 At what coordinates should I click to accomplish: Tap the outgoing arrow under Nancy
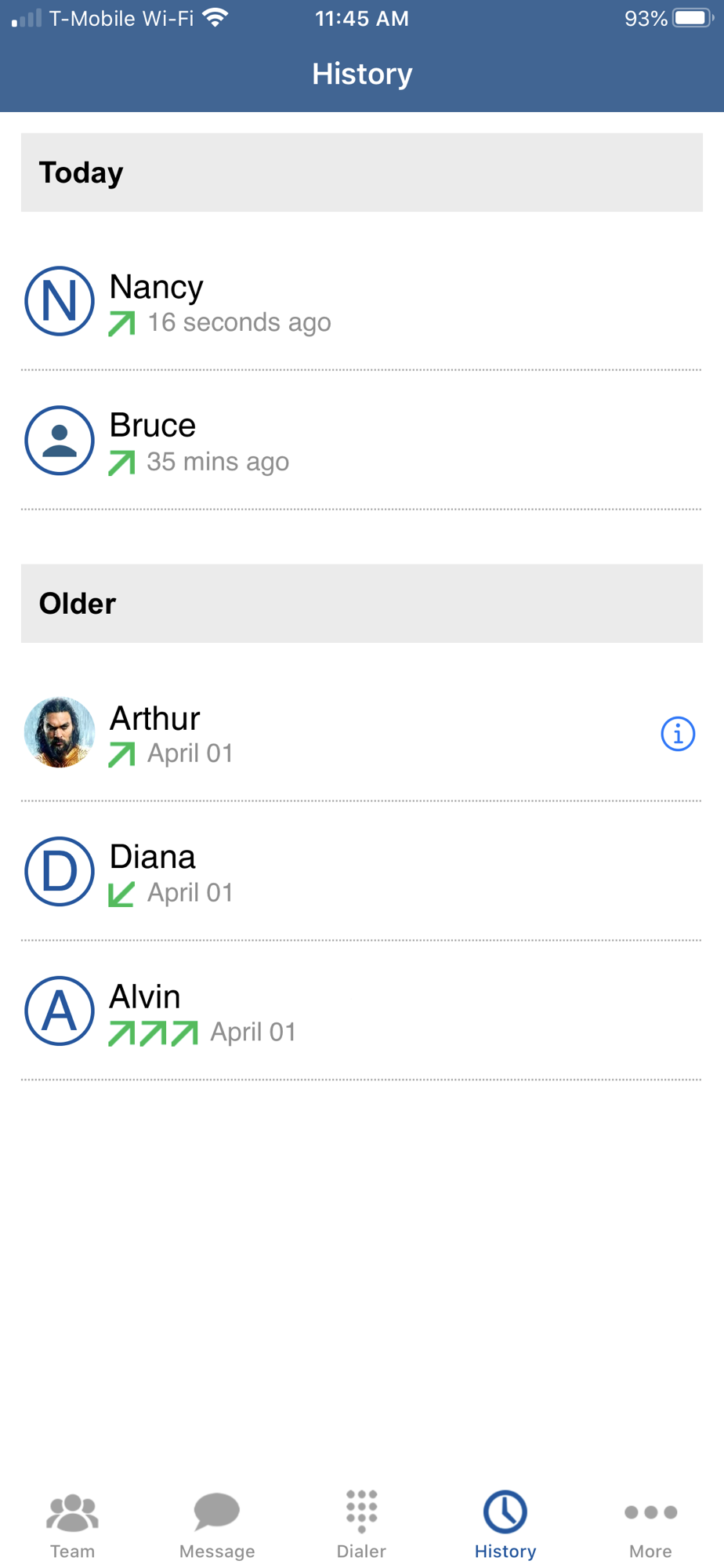tap(122, 323)
